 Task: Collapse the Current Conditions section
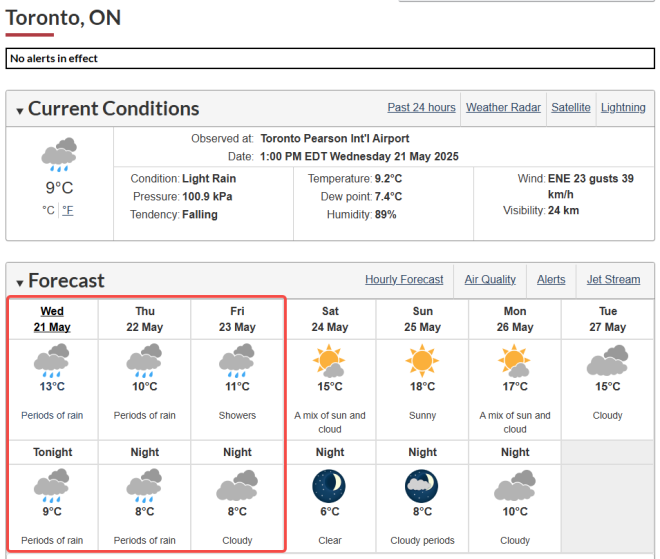point(19,111)
